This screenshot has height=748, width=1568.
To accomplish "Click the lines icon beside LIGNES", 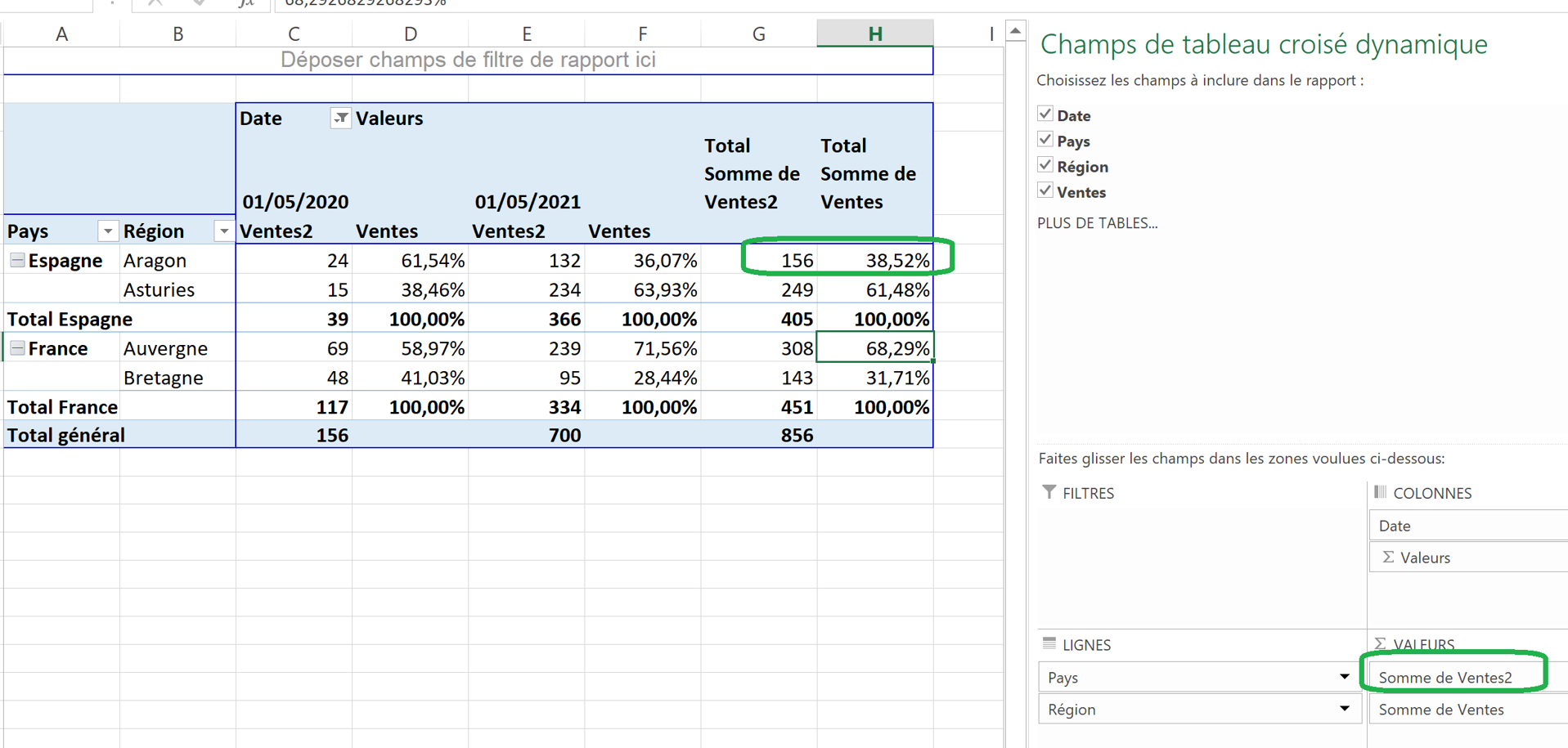I will point(1049,644).
